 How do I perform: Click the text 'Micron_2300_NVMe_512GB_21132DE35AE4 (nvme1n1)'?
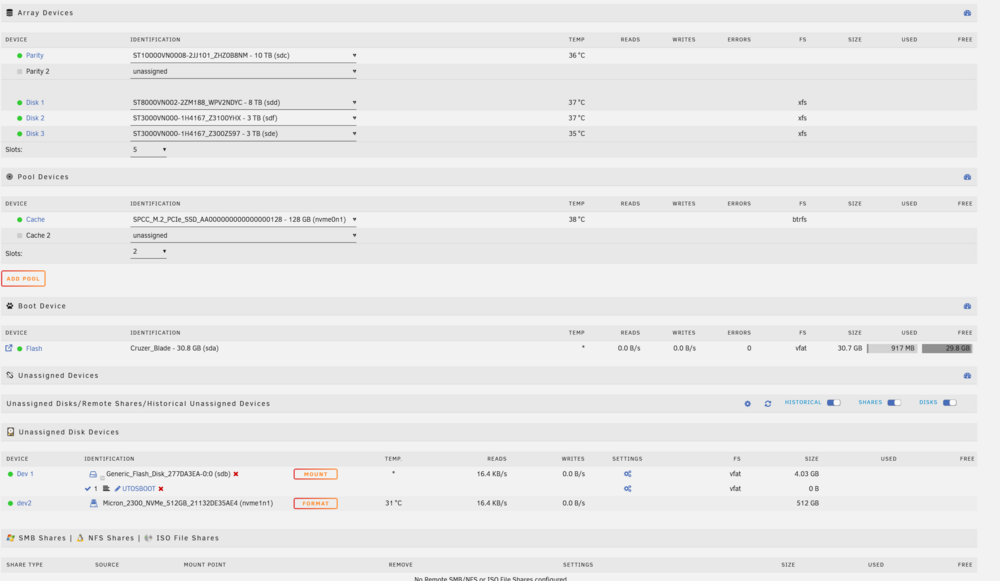[x=188, y=503]
